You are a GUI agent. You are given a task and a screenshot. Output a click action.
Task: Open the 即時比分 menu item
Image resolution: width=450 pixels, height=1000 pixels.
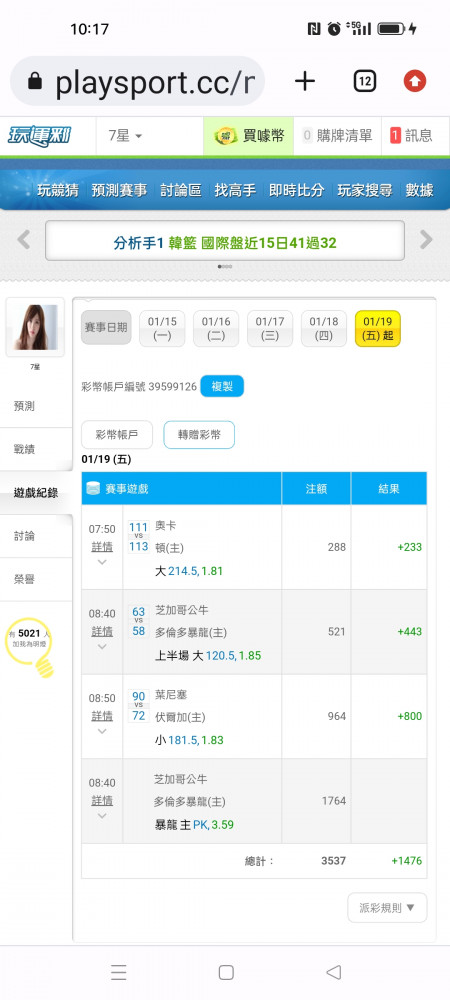click(x=296, y=190)
